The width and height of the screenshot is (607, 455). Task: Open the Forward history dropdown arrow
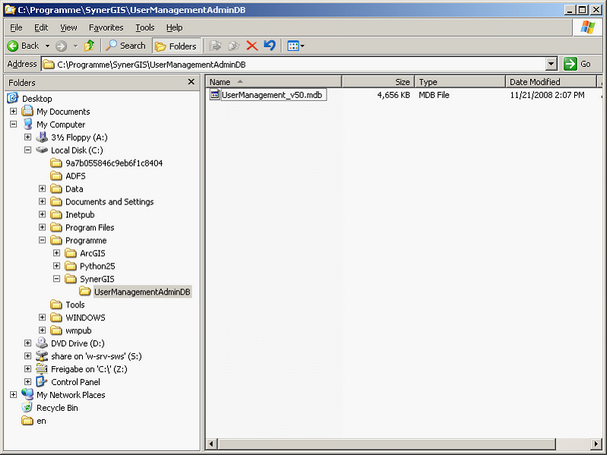(75, 46)
